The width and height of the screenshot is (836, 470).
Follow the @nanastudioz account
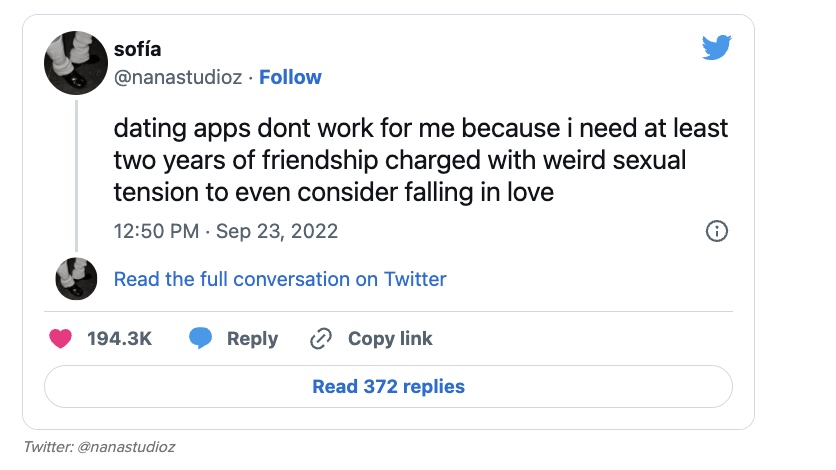tap(290, 77)
